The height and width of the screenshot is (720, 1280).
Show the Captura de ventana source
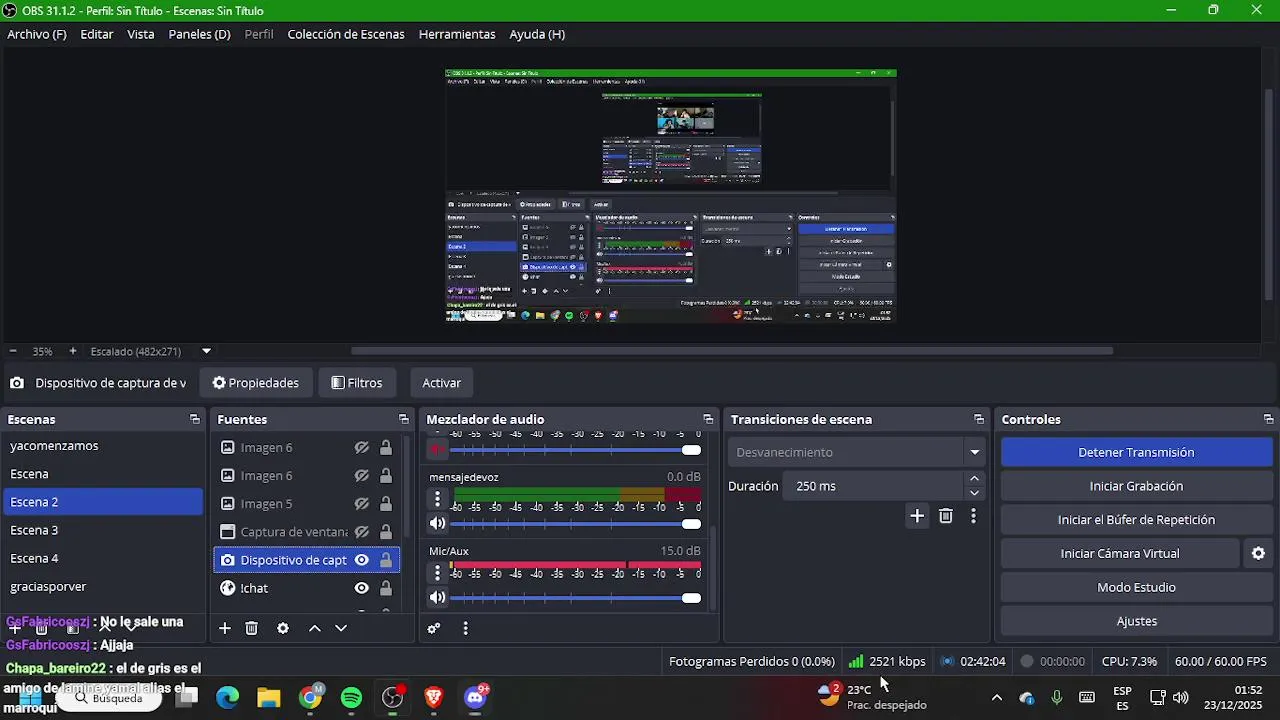(362, 532)
